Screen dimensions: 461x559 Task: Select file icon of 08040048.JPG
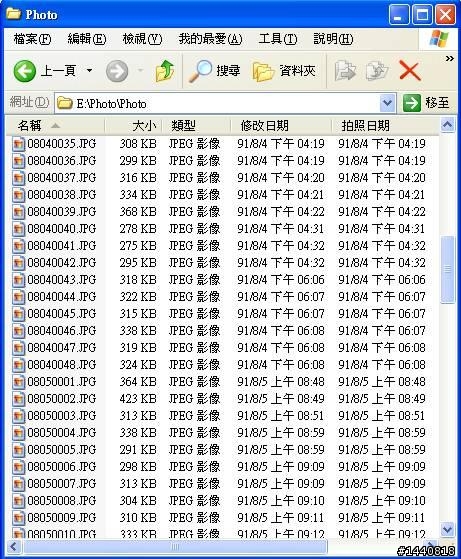(18, 365)
